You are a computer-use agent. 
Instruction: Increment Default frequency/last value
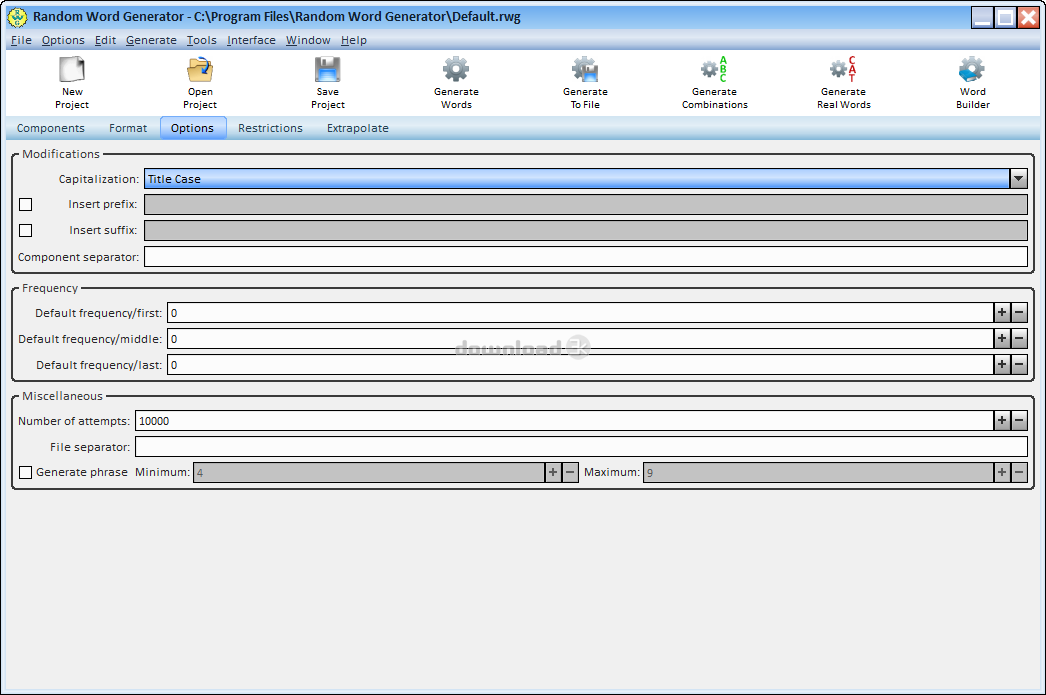[1002, 364]
